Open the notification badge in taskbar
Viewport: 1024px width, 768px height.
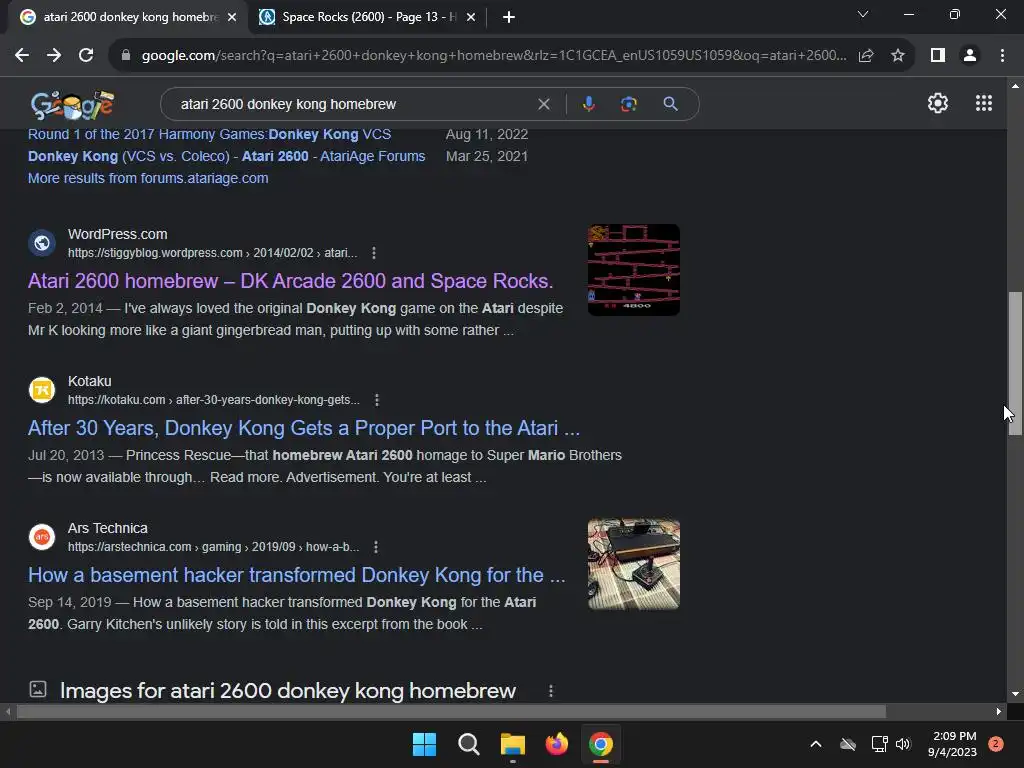(996, 744)
